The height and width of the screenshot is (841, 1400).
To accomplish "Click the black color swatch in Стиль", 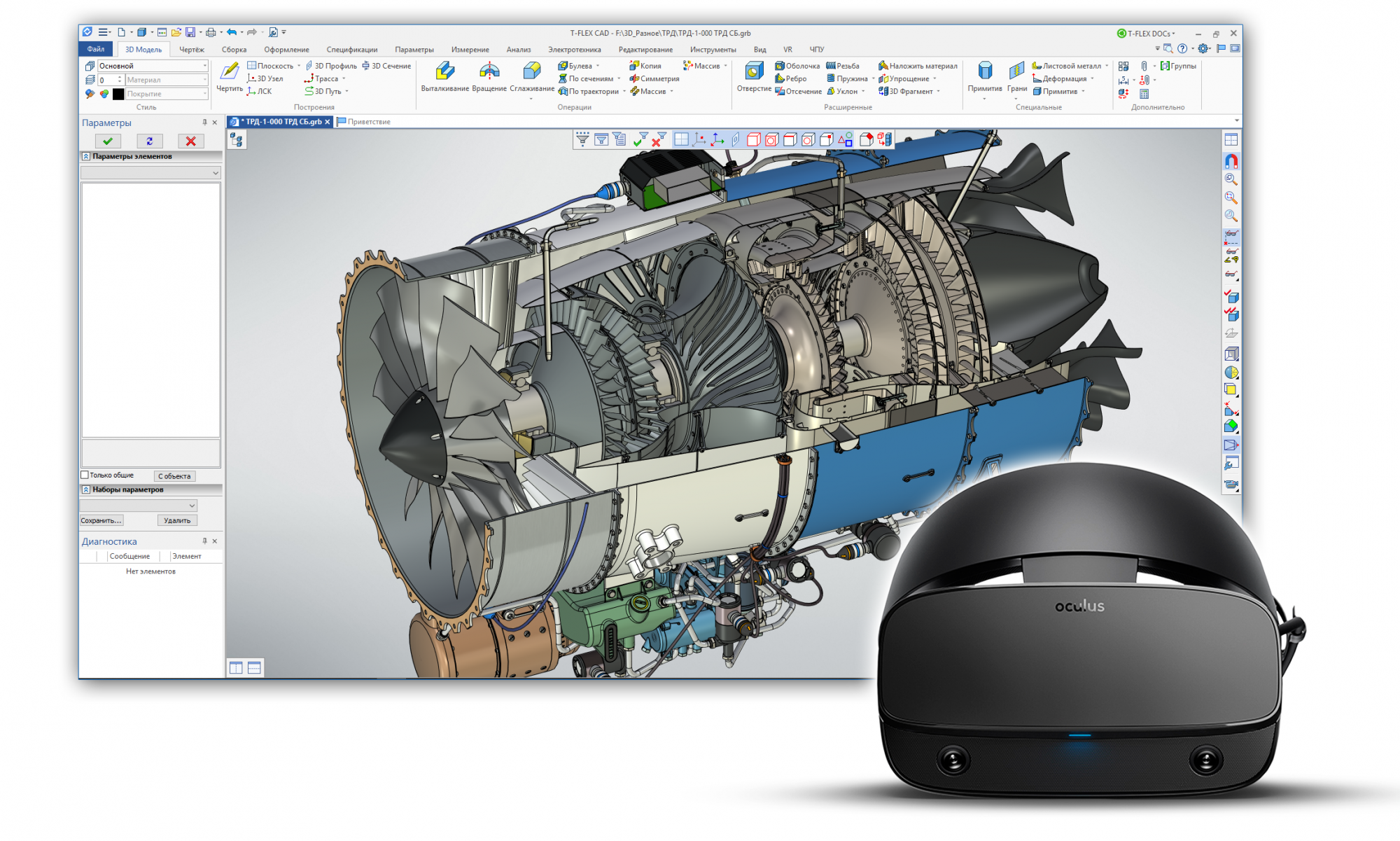I will 118,94.
